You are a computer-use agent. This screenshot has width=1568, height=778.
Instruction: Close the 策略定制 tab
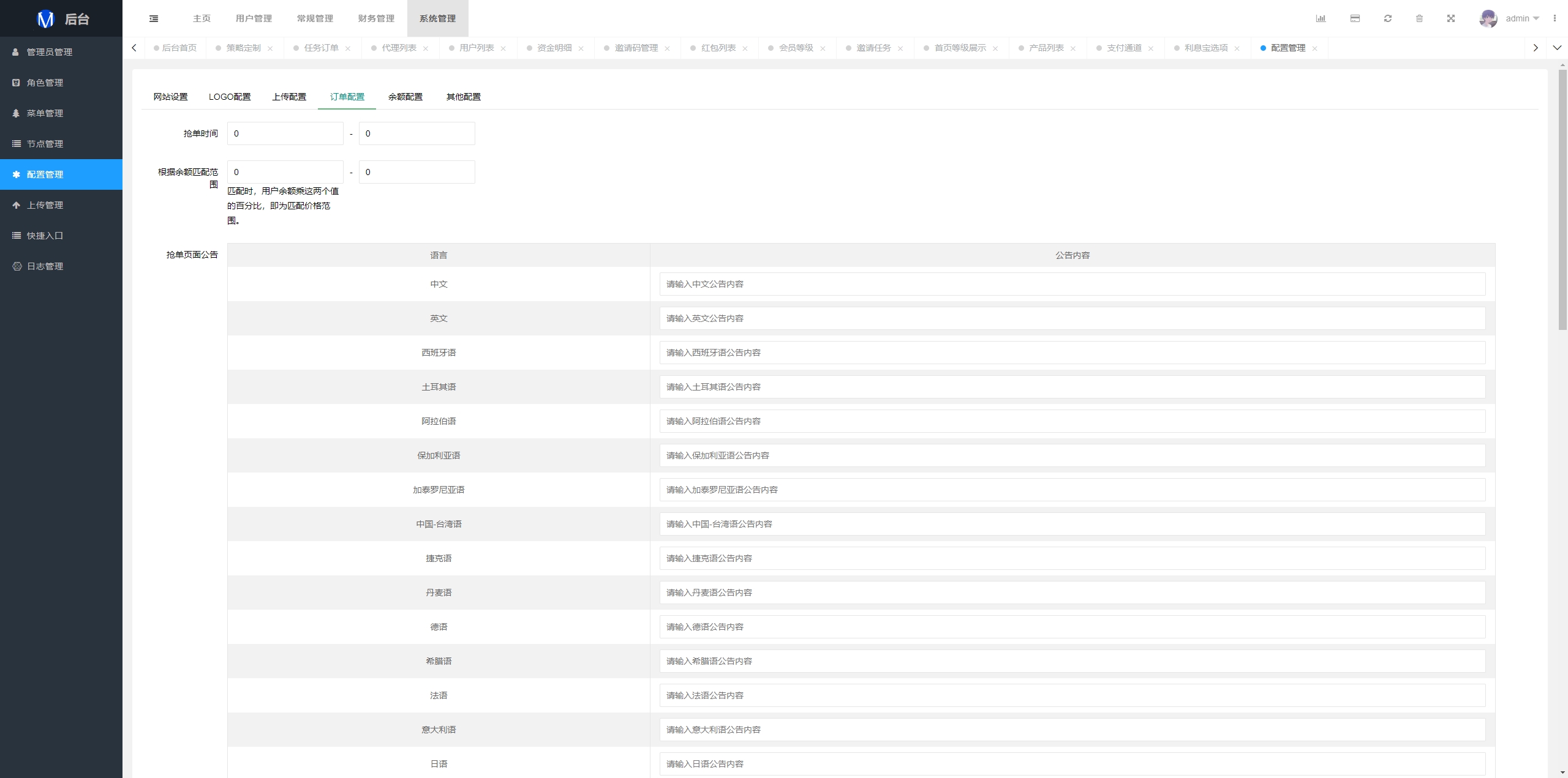pyautogui.click(x=270, y=48)
